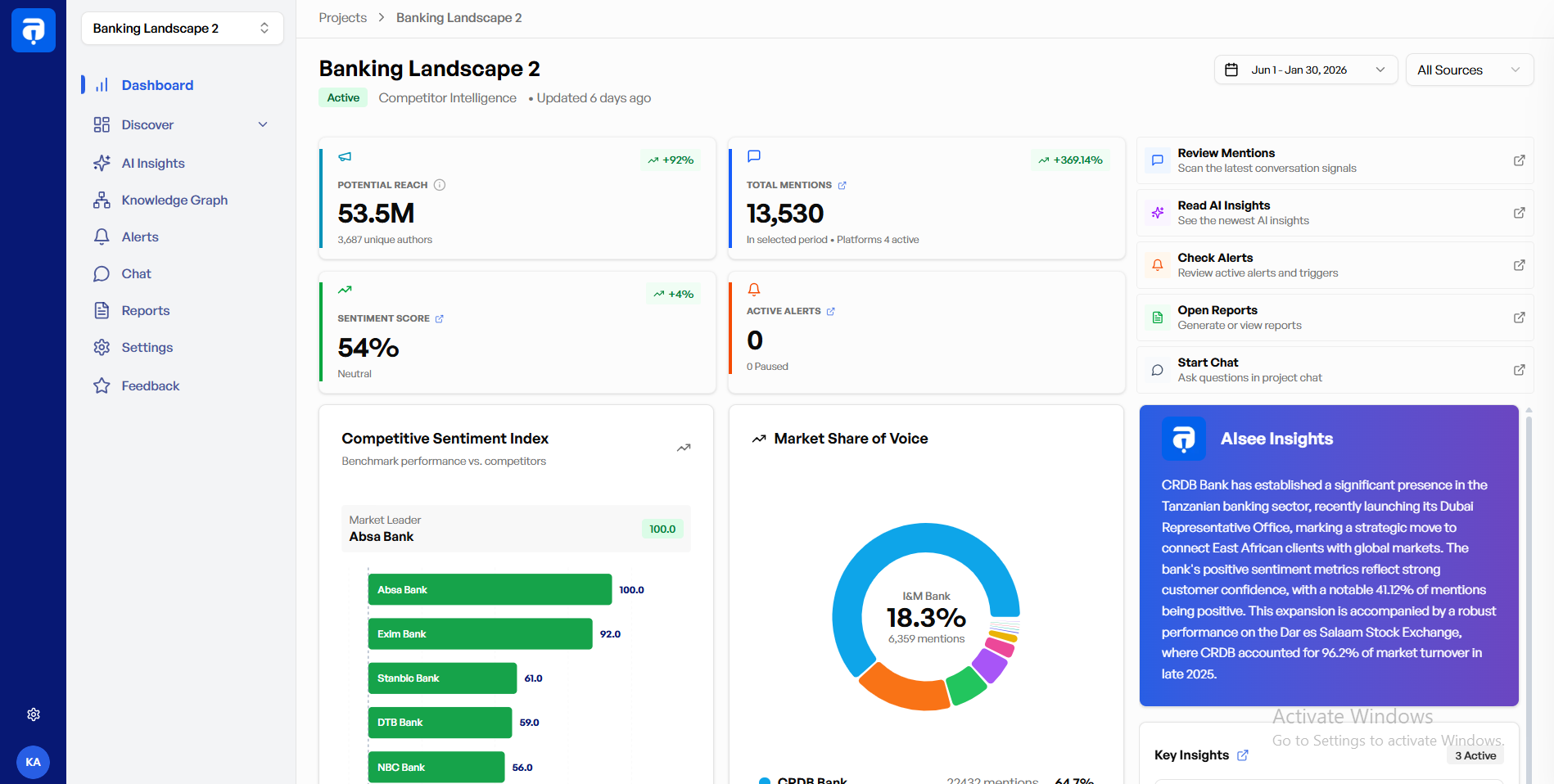Image resolution: width=1554 pixels, height=784 pixels.
Task: Open the Banking Landscape 2 project switcher
Action: coord(182,28)
